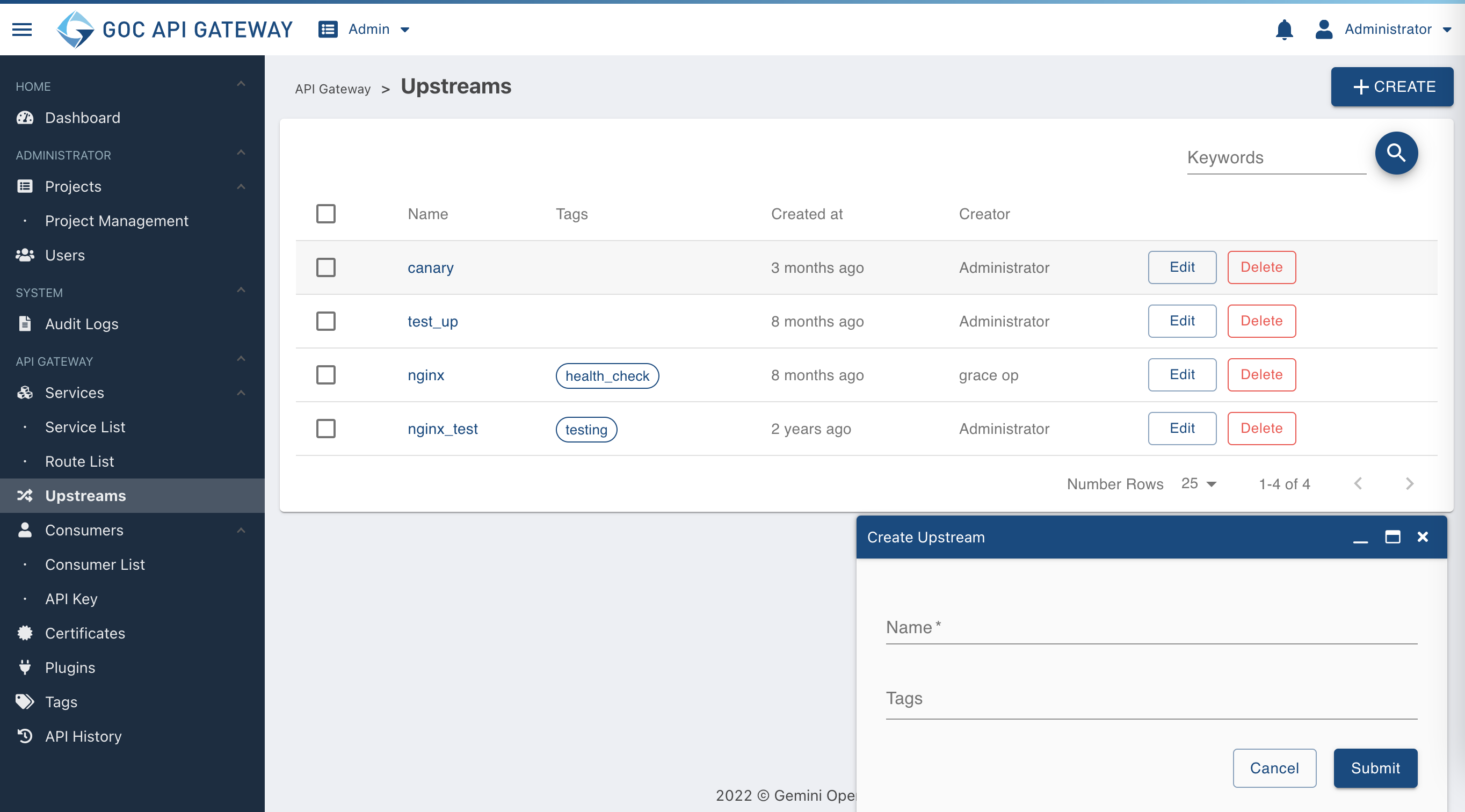Screen dimensions: 1465x812
Task: Click the health_check tag chip
Action: click(x=607, y=376)
